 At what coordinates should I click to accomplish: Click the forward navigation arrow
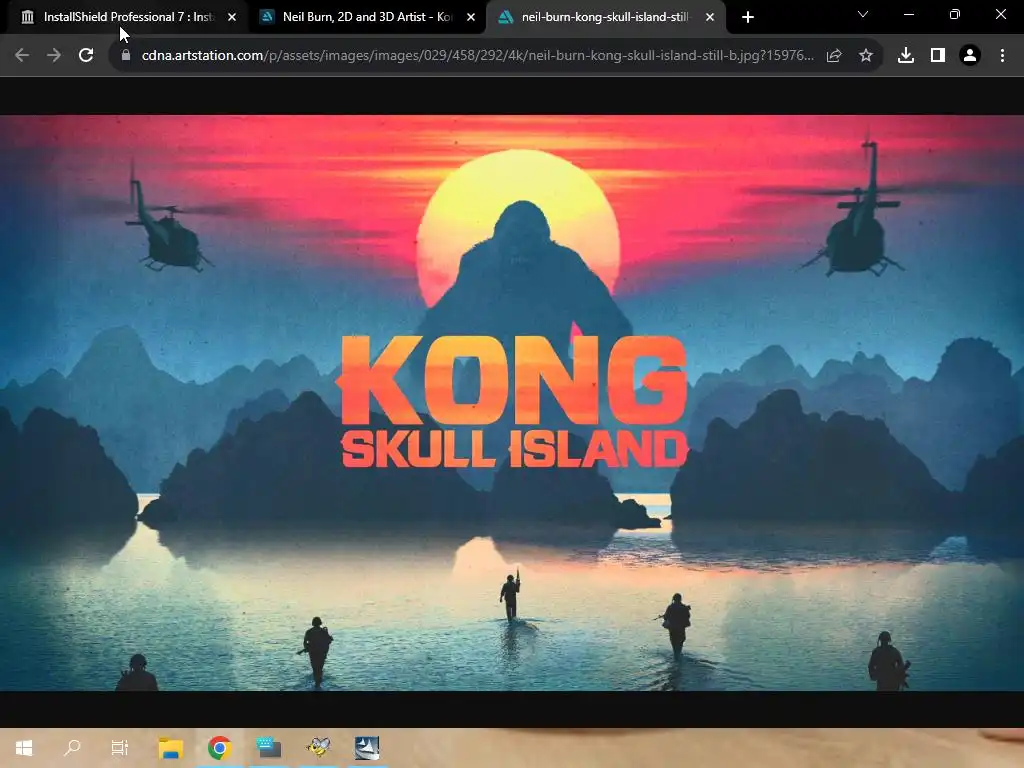pyautogui.click(x=54, y=56)
